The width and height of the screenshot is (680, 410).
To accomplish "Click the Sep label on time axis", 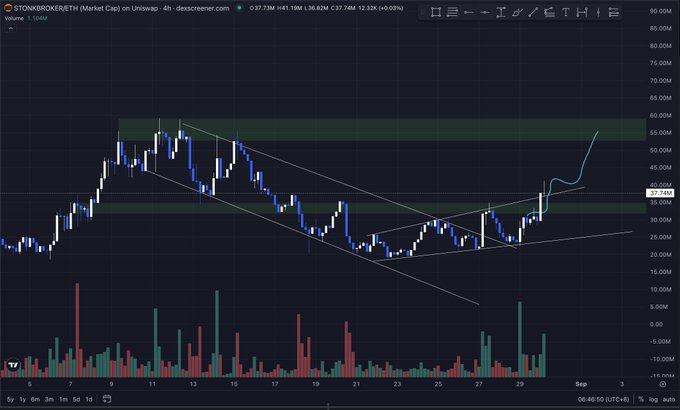I will [581, 384].
